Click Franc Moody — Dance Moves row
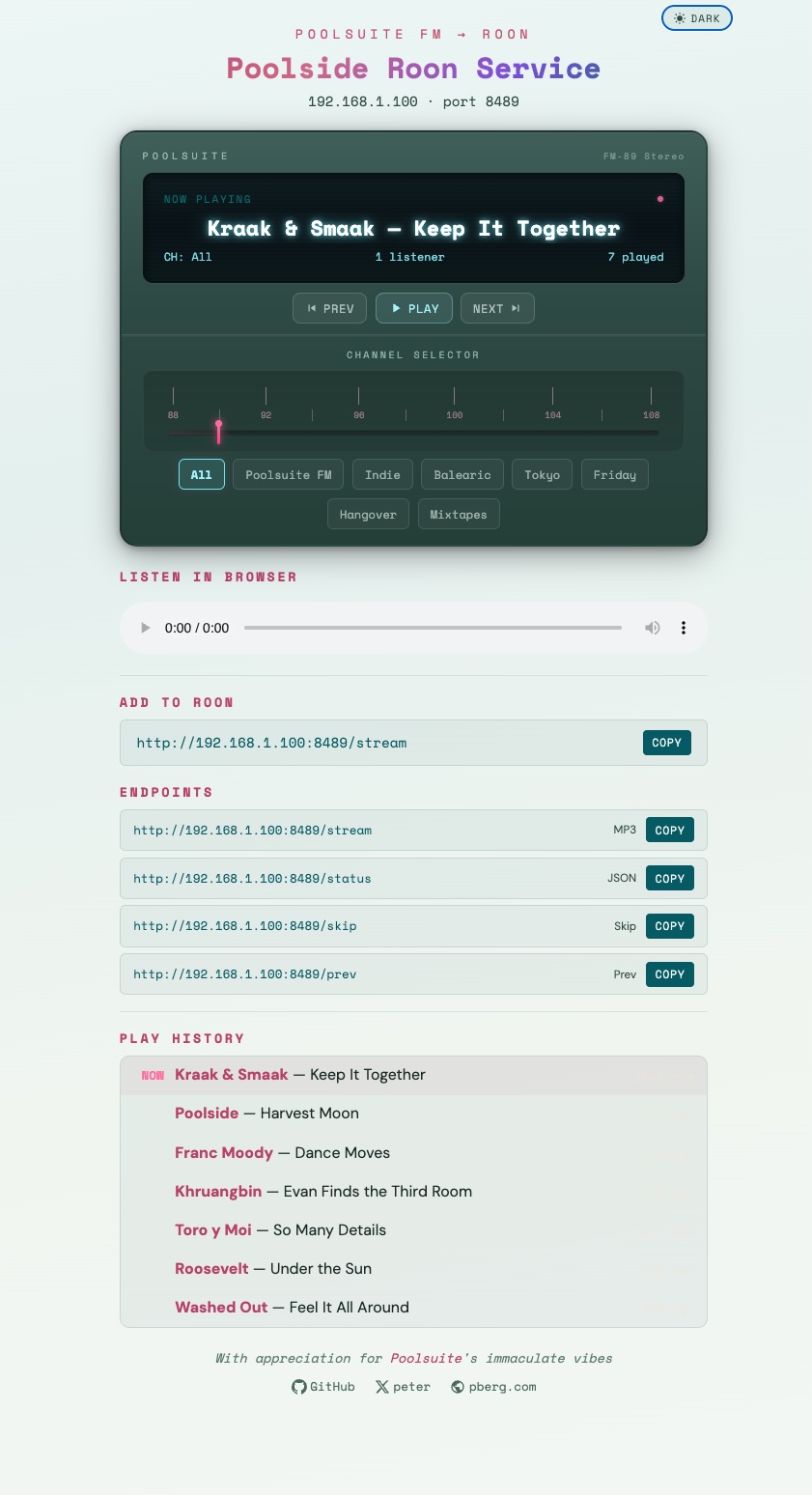812x1495 pixels. pyautogui.click(x=413, y=1152)
